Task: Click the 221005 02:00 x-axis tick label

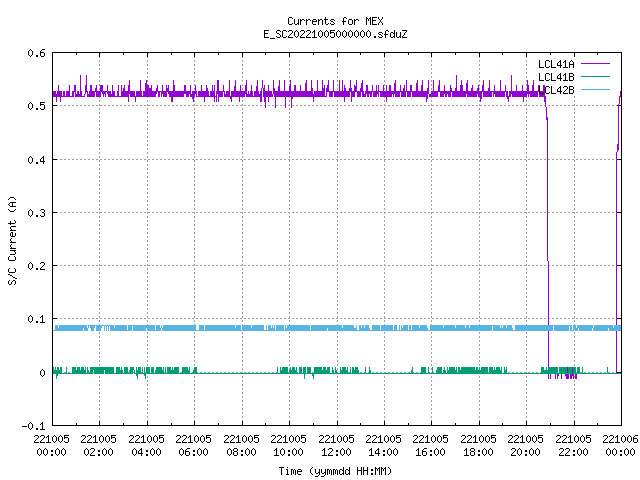Action: click(98, 445)
